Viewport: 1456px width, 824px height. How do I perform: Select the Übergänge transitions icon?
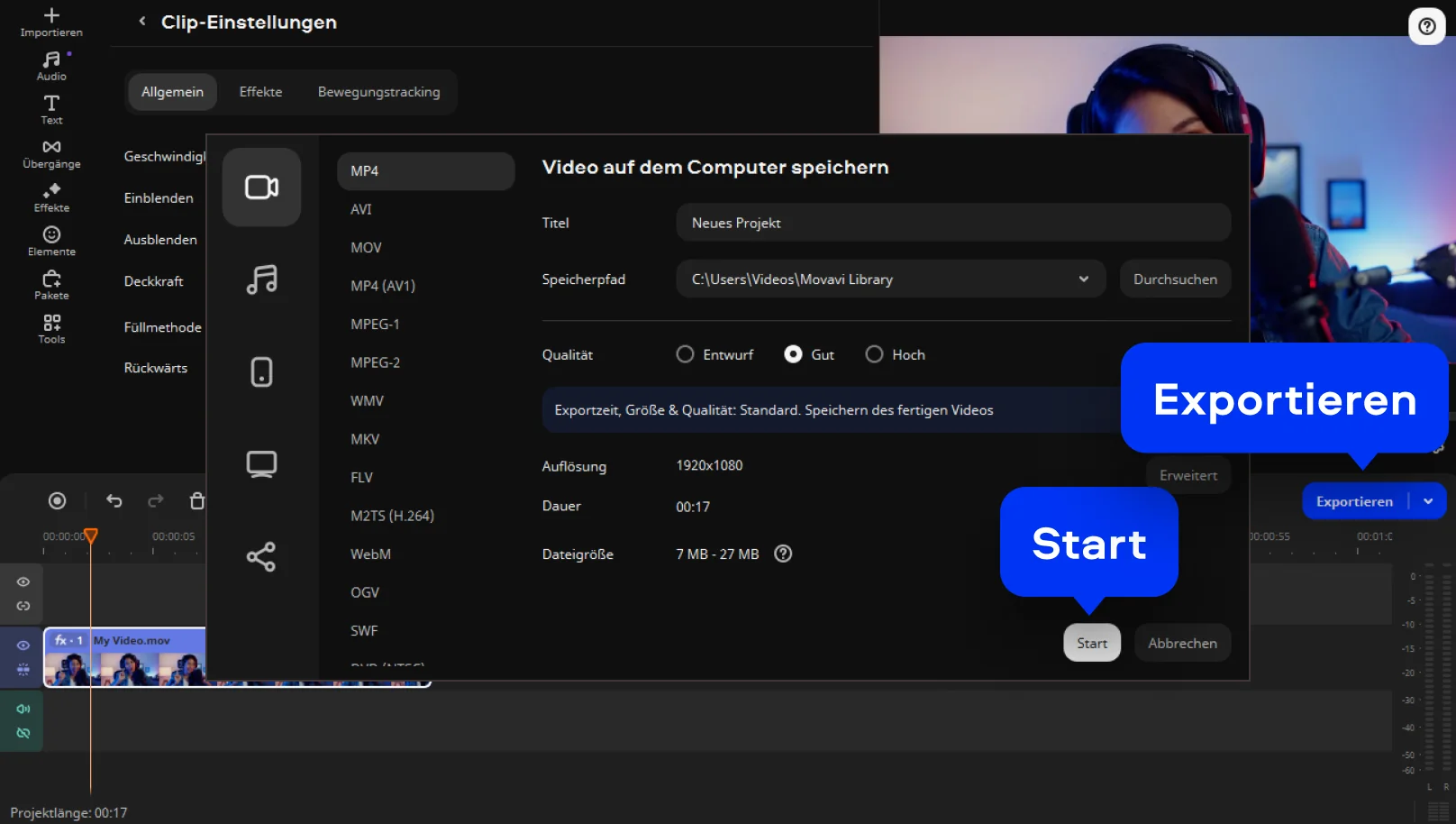click(51, 153)
